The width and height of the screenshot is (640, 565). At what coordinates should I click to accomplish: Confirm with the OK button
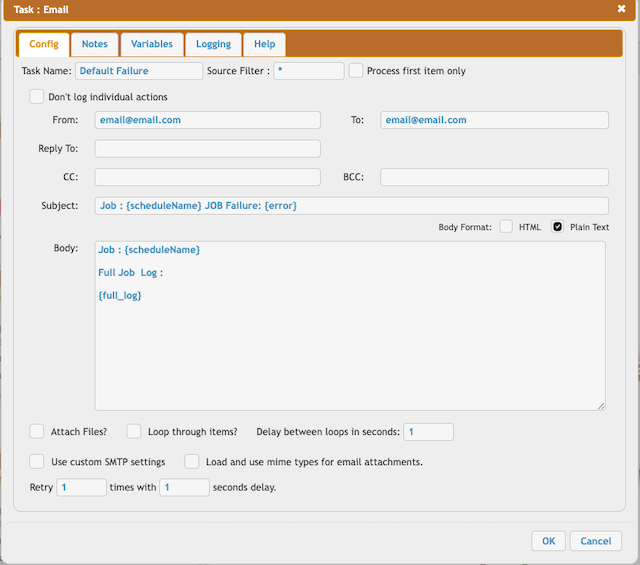tap(548, 541)
